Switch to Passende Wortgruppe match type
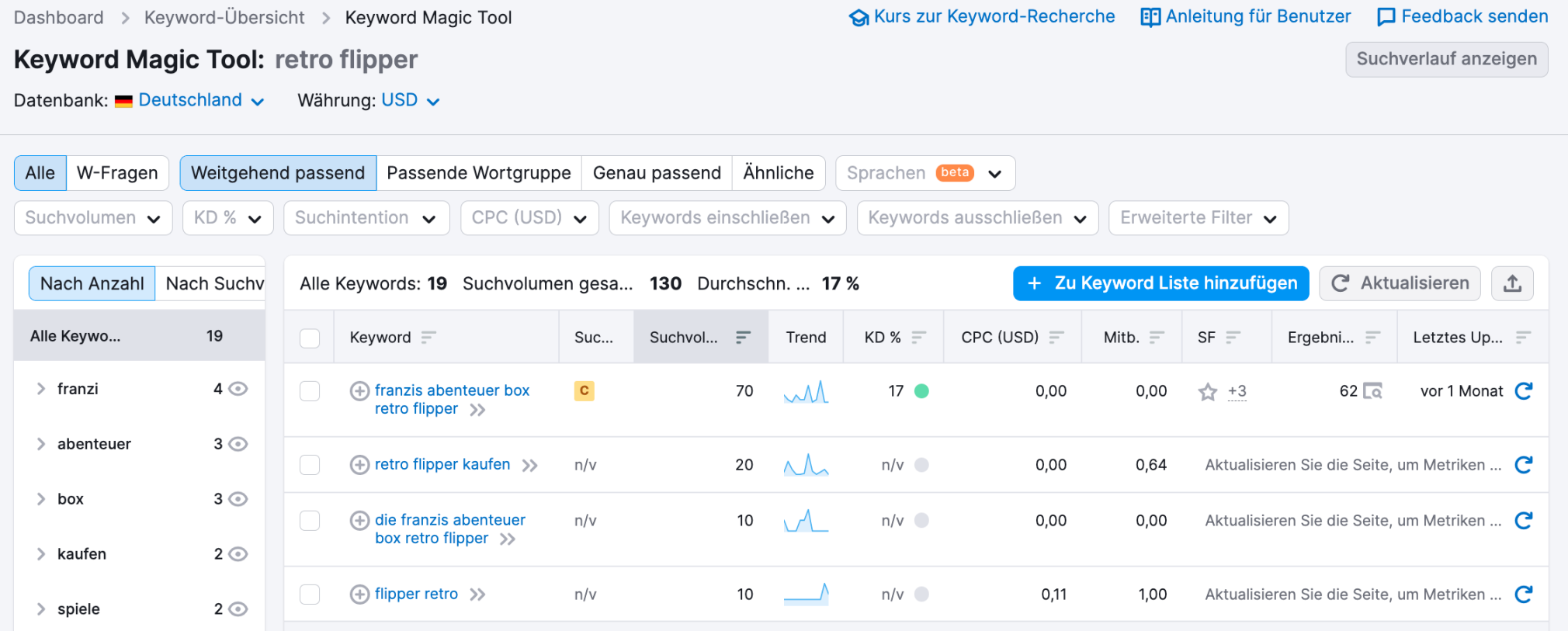 click(479, 172)
